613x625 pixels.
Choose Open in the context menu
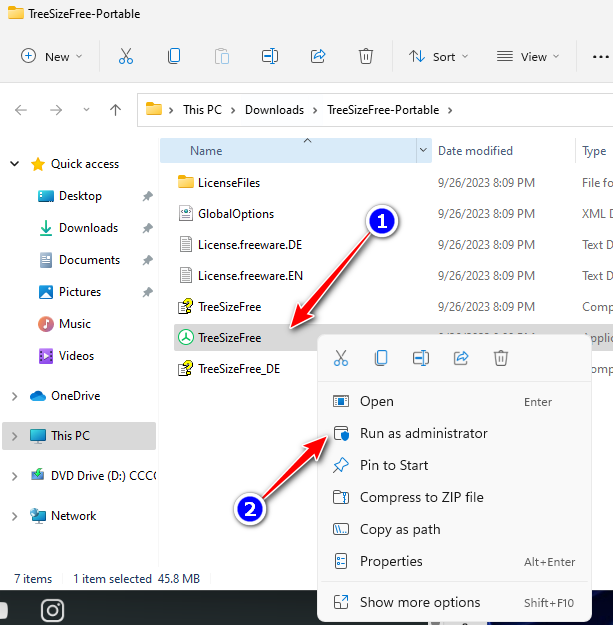click(454, 401)
